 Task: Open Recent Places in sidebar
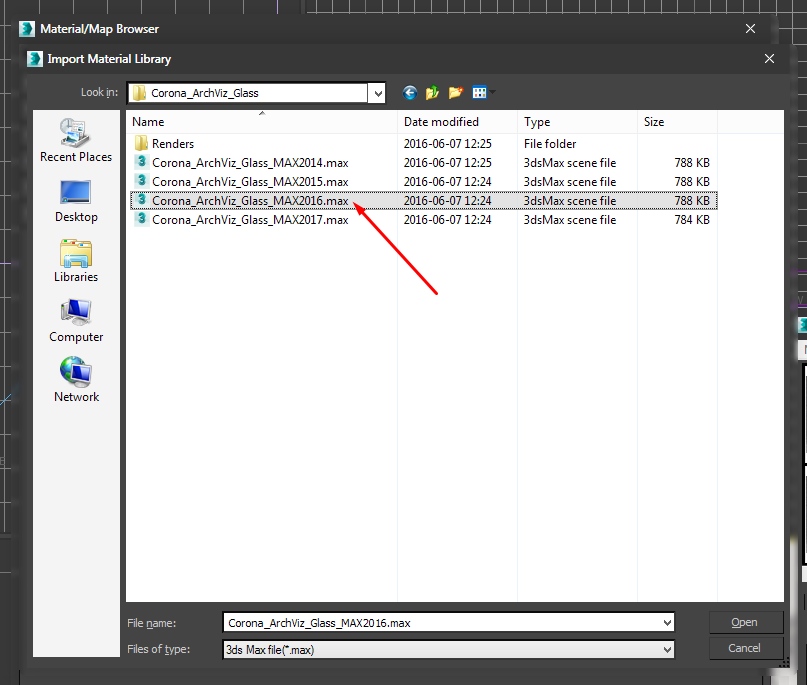(x=76, y=140)
